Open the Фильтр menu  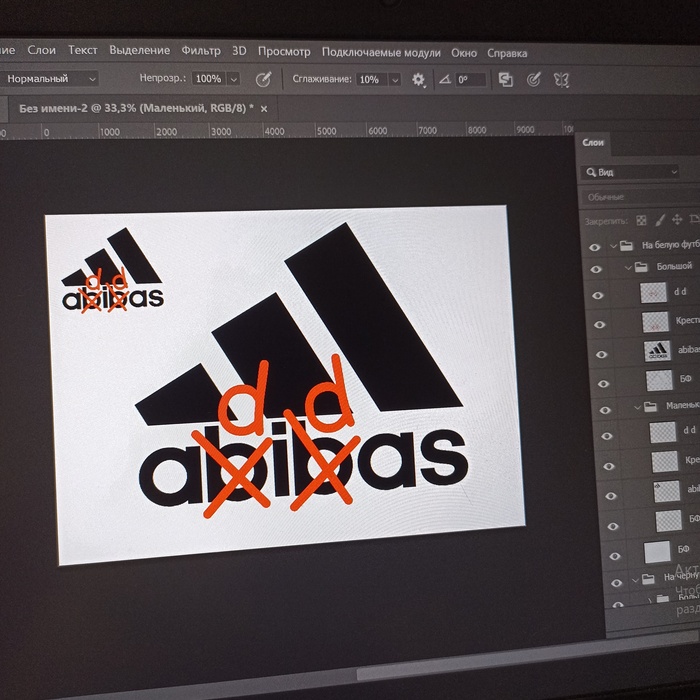[201, 51]
